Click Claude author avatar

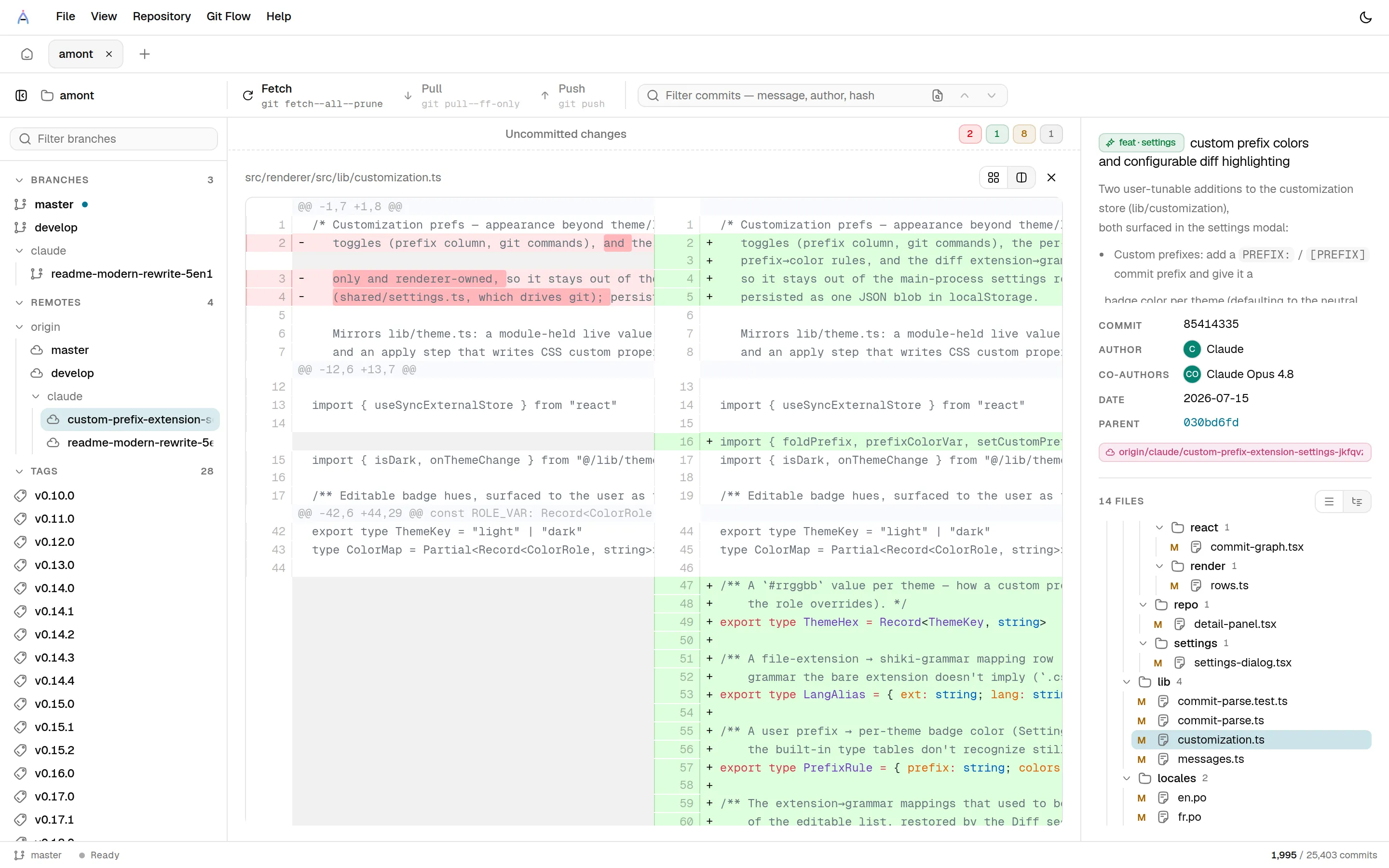coord(1192,349)
